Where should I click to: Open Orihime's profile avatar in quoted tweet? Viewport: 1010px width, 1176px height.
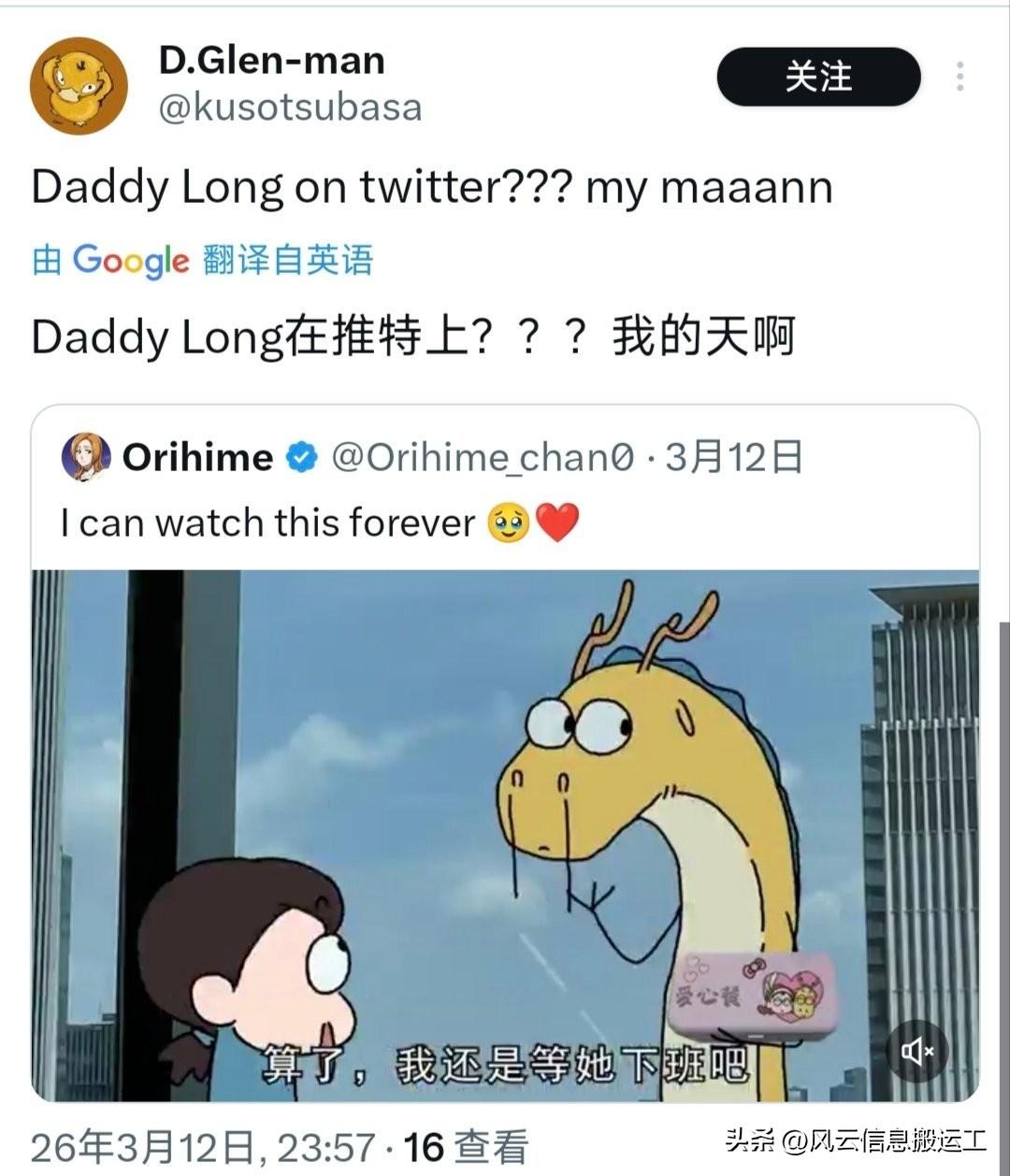coord(86,457)
